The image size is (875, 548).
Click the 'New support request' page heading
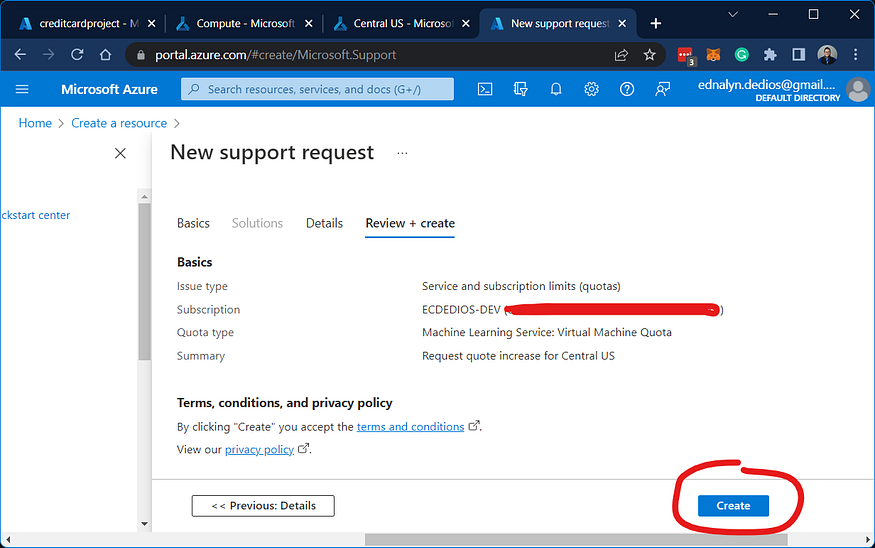click(272, 152)
